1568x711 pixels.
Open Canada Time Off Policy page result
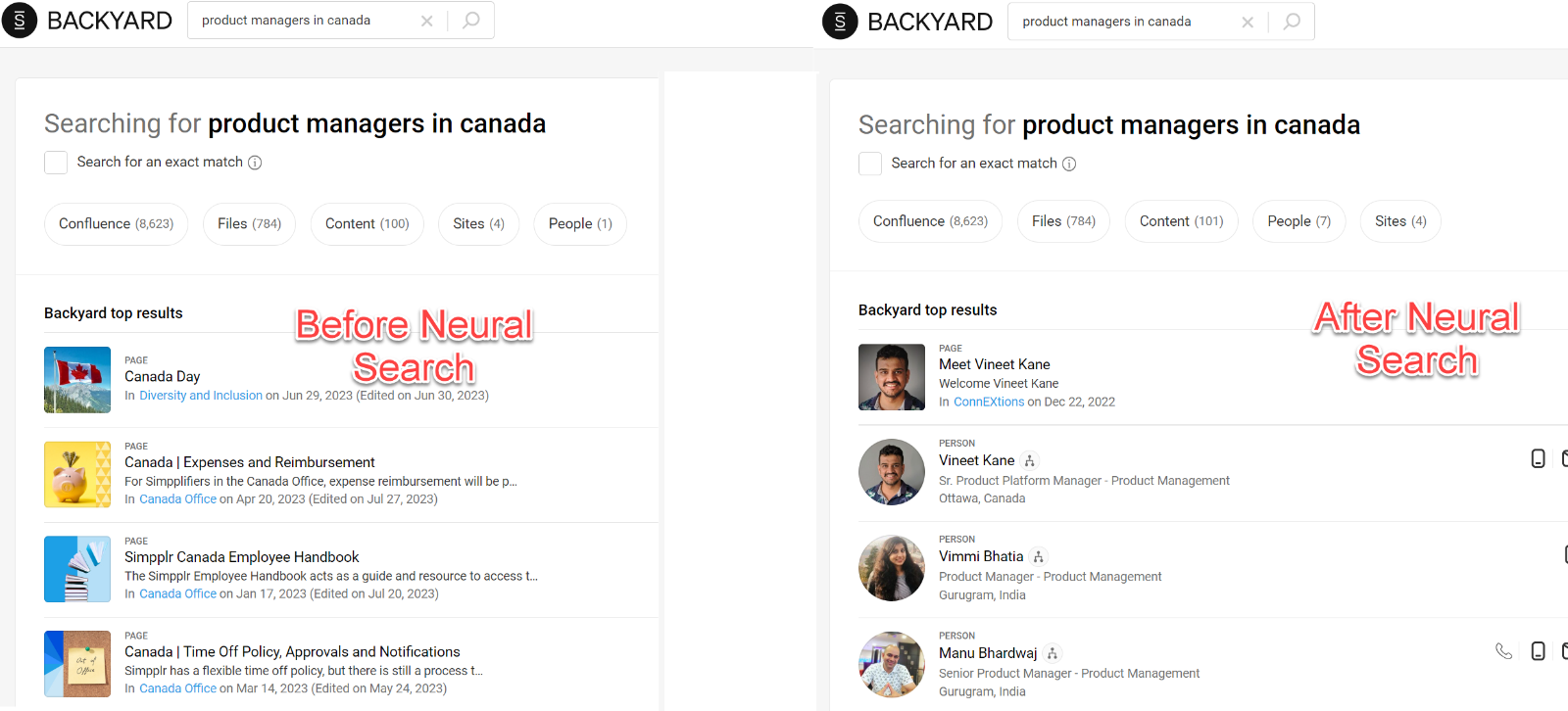pos(292,652)
